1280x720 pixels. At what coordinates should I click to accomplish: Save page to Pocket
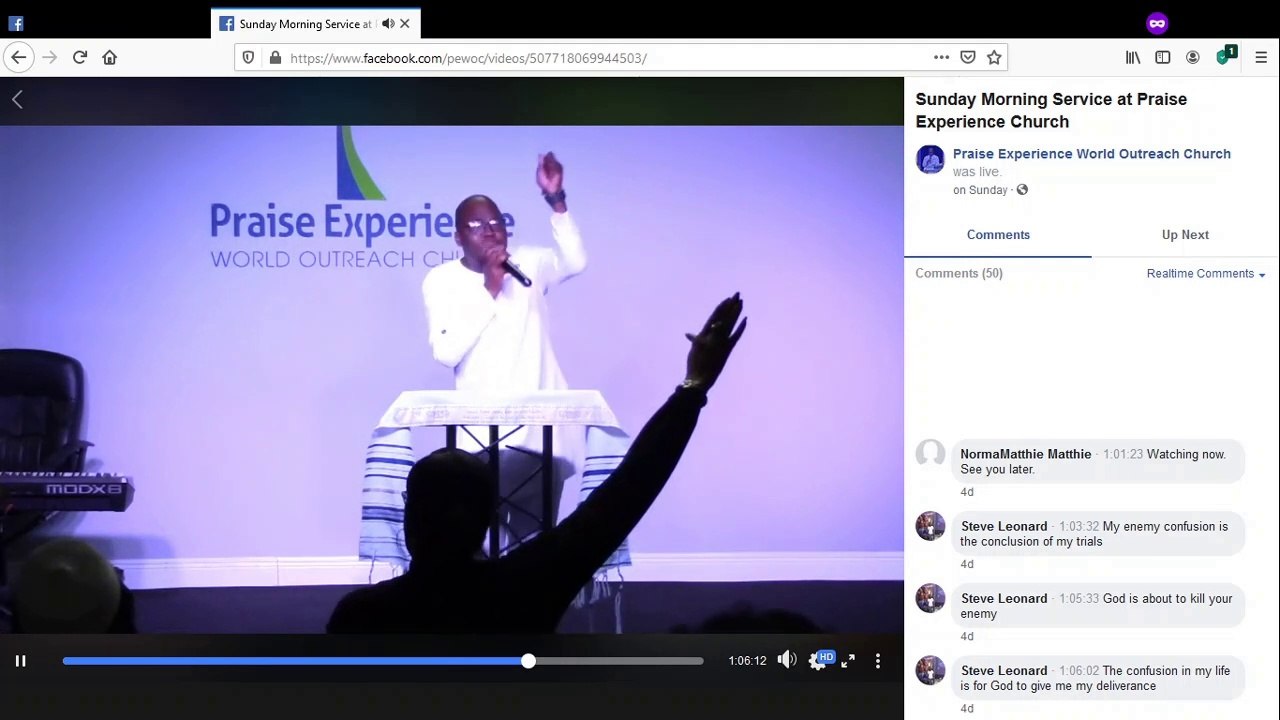pos(968,58)
